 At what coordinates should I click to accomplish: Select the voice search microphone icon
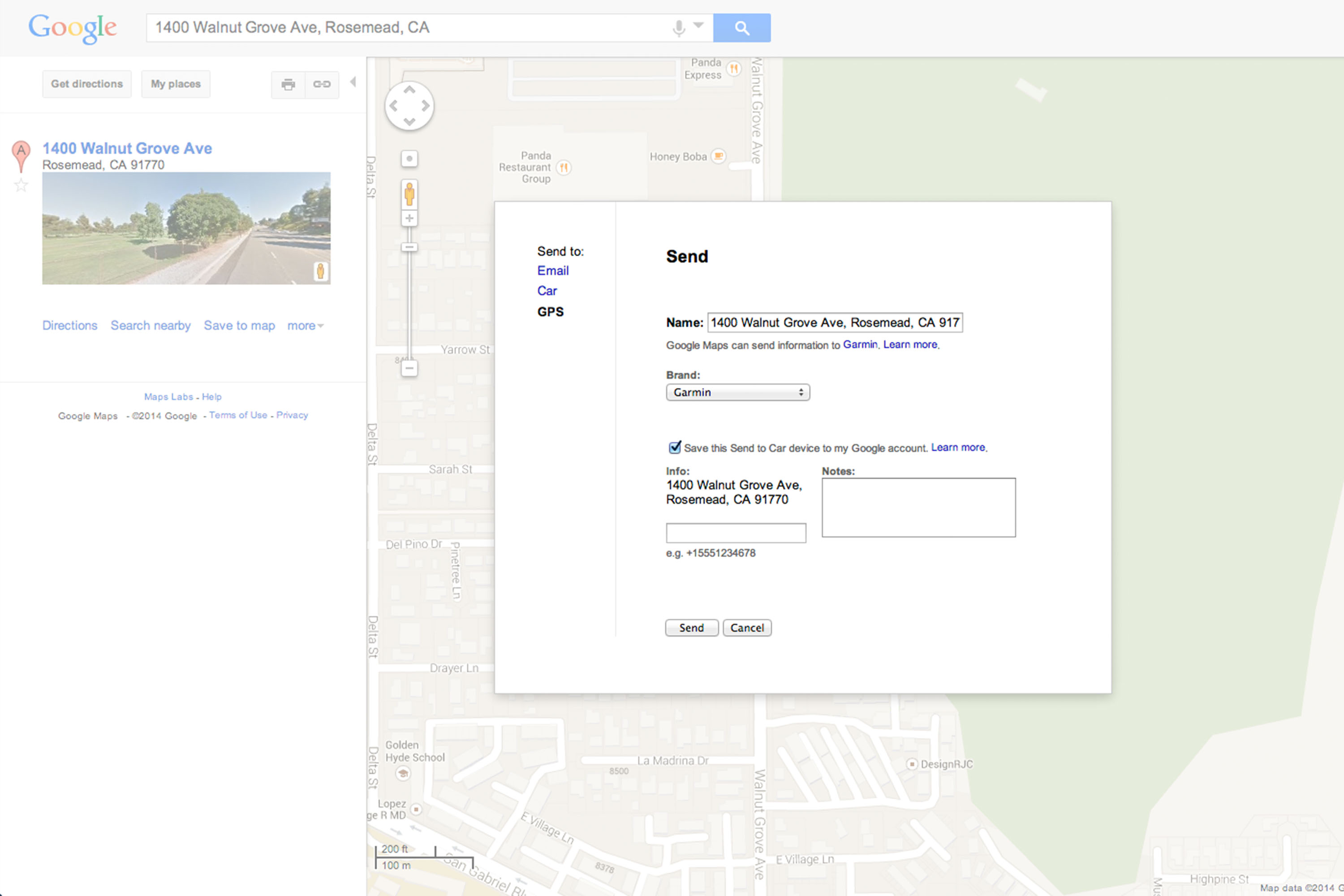pyautogui.click(x=678, y=26)
